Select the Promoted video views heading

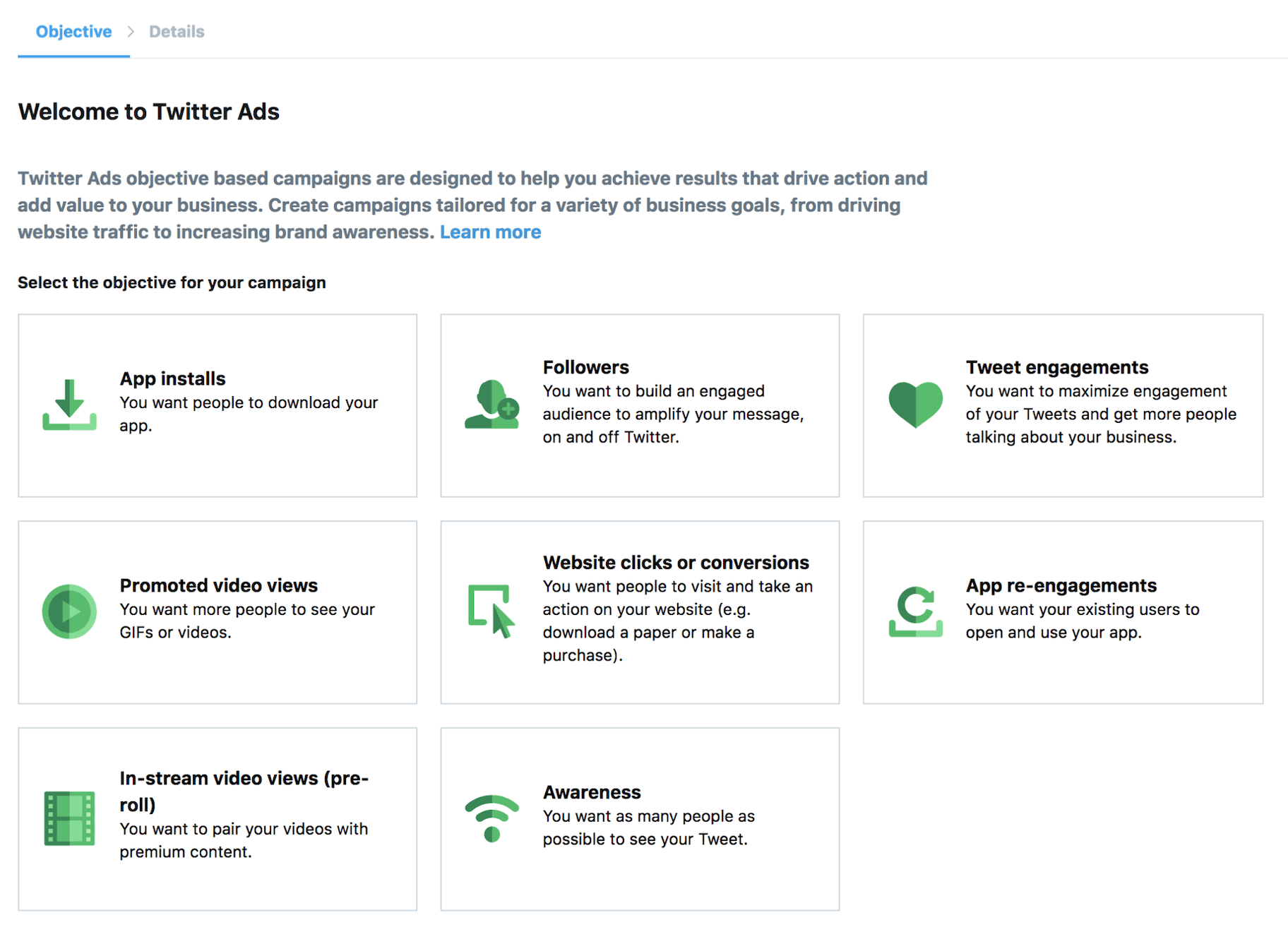point(218,586)
